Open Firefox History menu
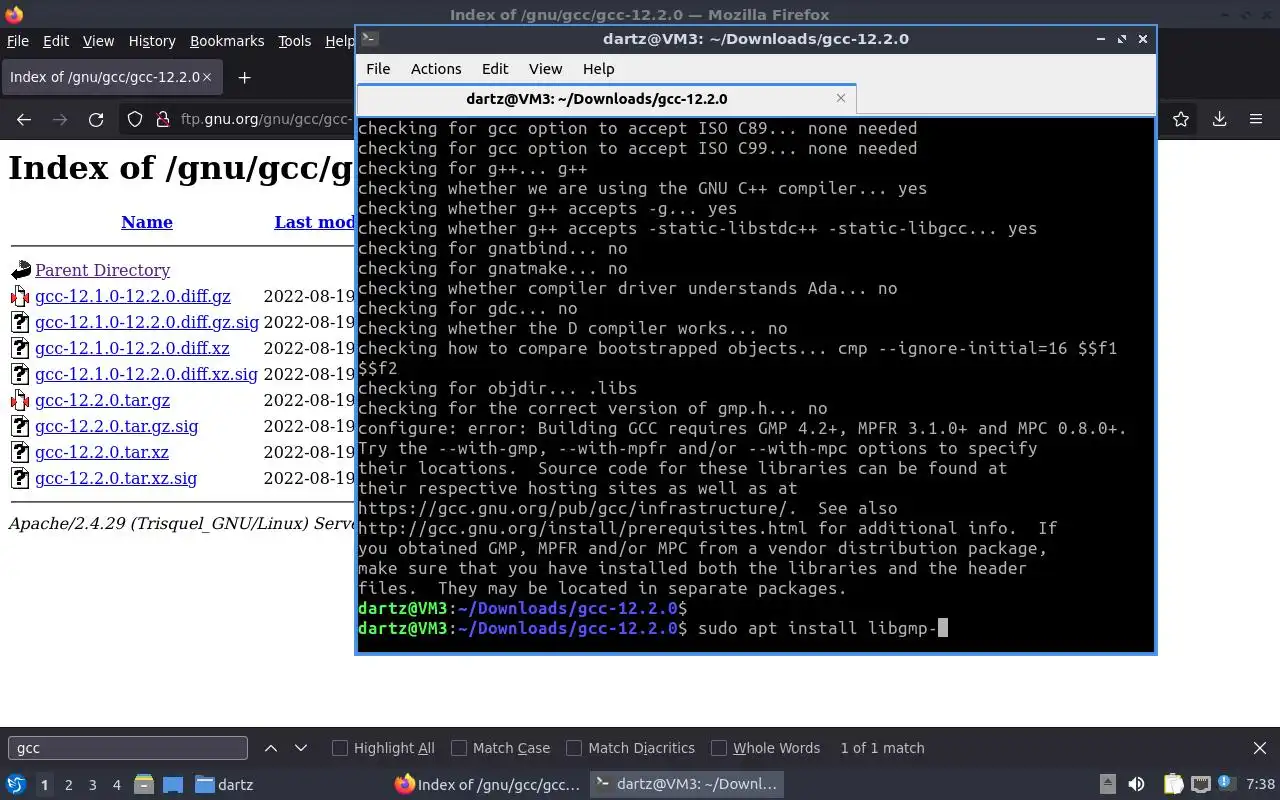 coord(152,41)
